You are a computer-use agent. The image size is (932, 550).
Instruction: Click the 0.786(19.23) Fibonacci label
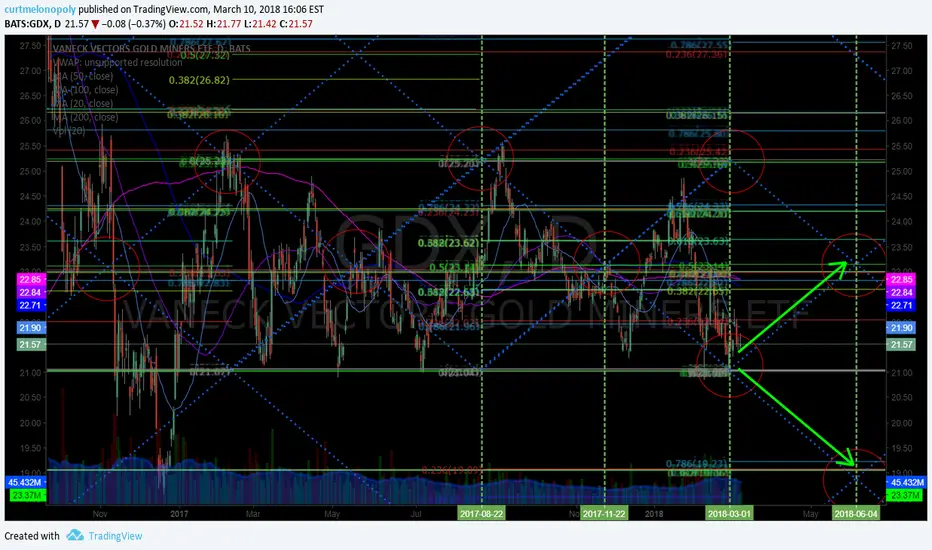[x=697, y=464]
